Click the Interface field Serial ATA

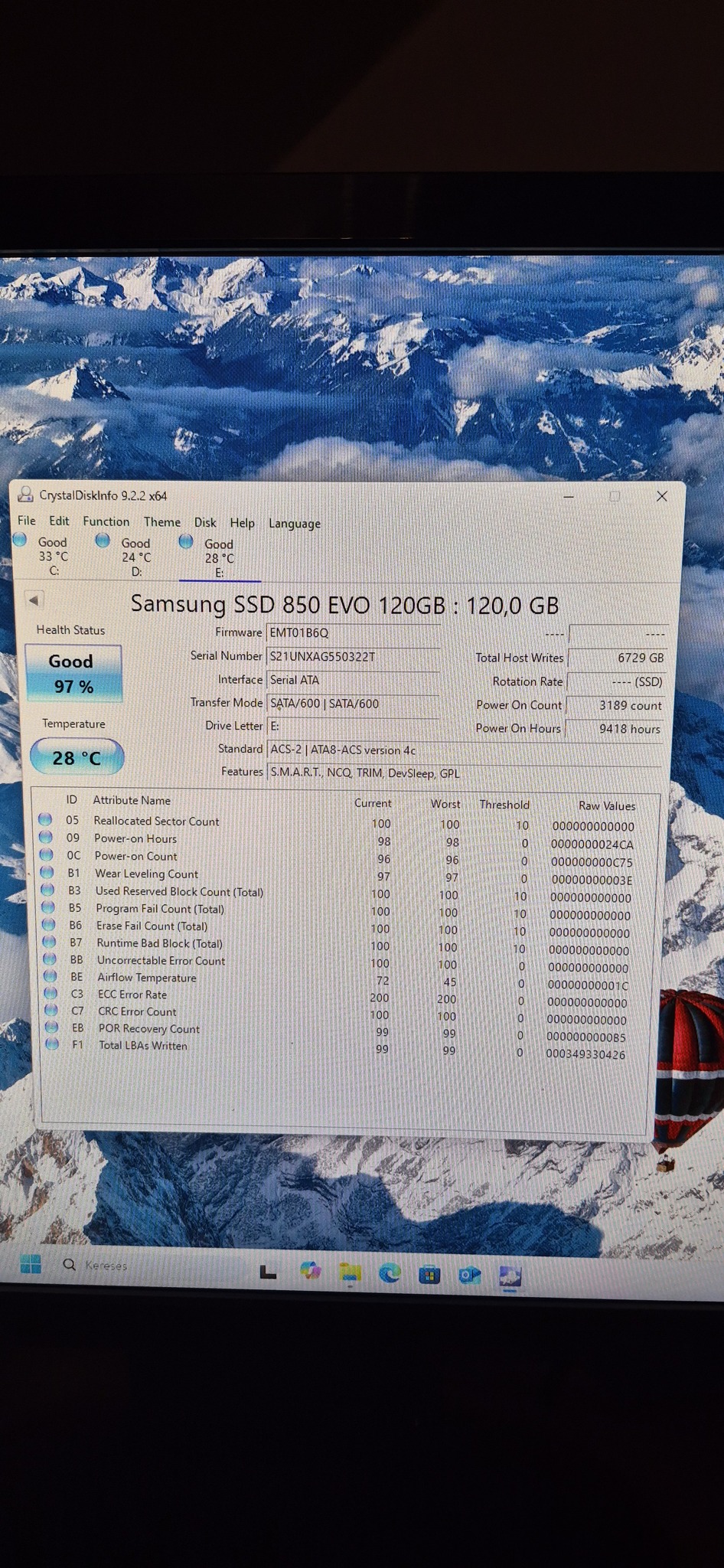pyautogui.click(x=353, y=680)
